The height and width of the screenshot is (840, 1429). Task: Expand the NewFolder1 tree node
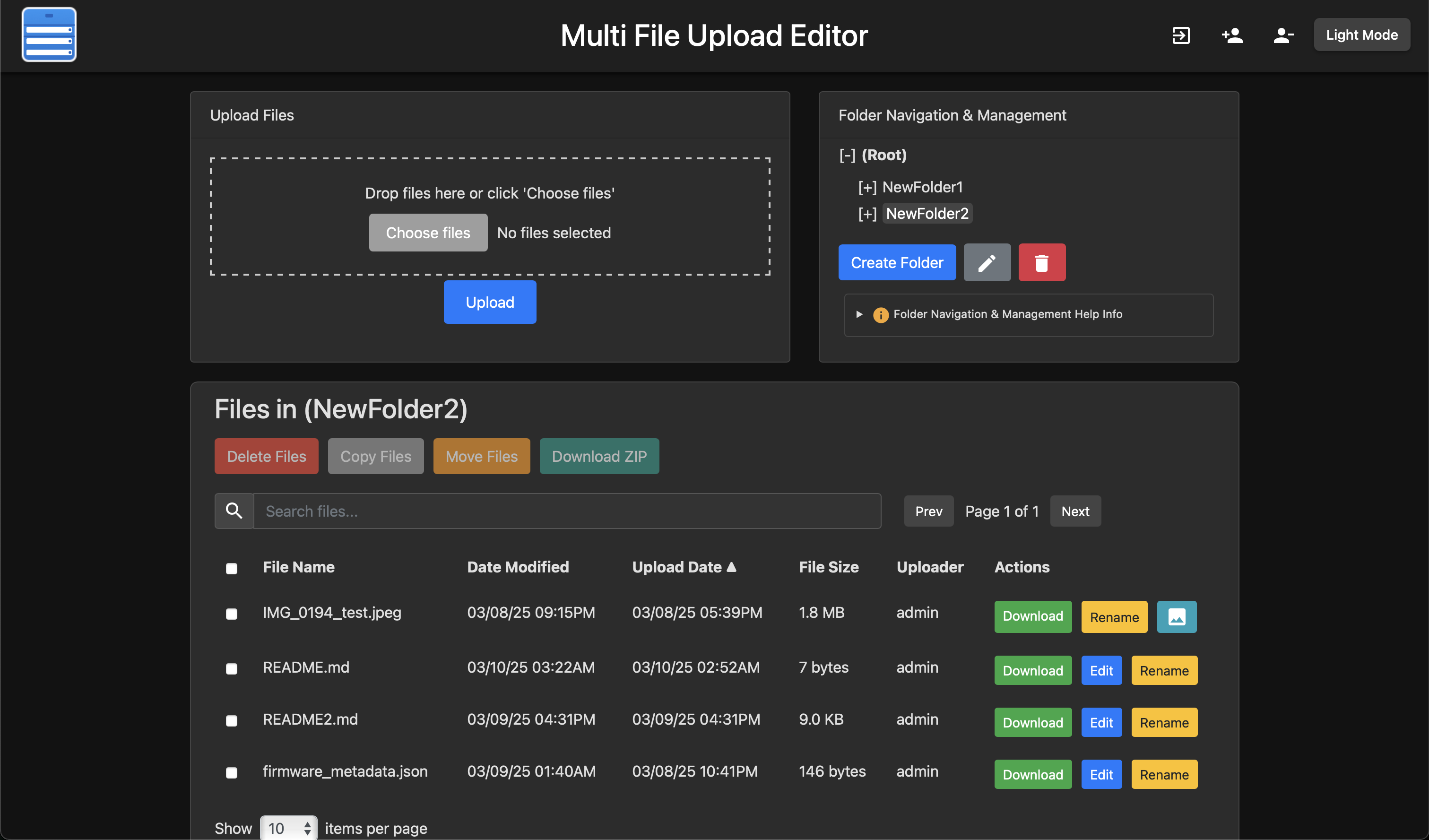tap(867, 187)
